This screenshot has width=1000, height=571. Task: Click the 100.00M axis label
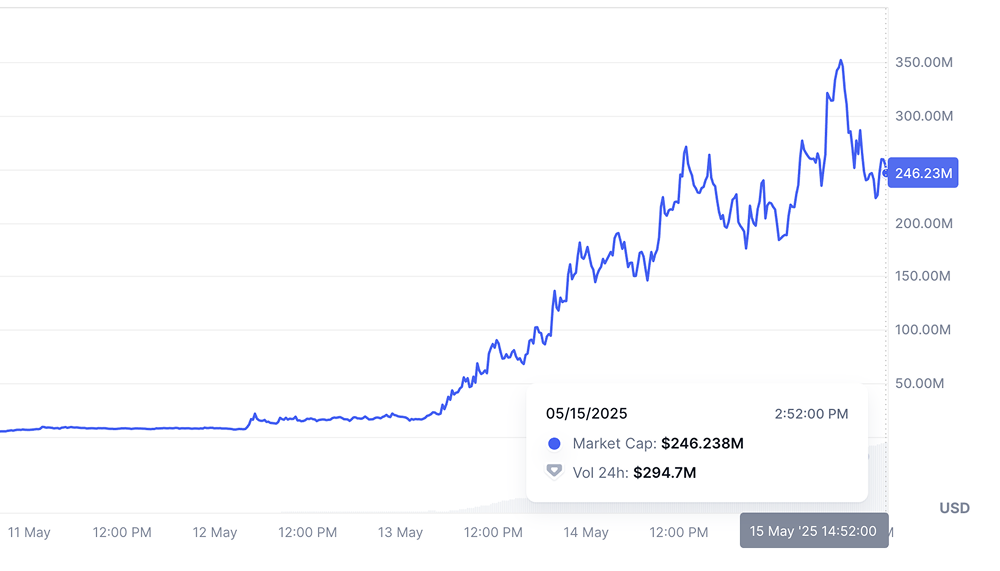pyautogui.click(x=924, y=330)
